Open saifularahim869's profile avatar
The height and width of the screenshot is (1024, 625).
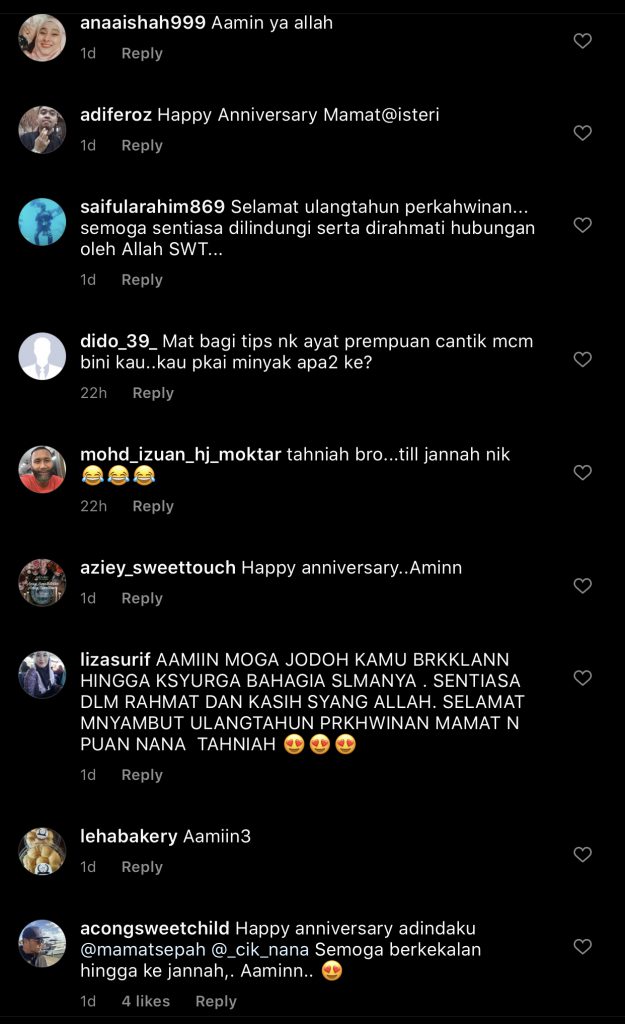pyautogui.click(x=42, y=222)
